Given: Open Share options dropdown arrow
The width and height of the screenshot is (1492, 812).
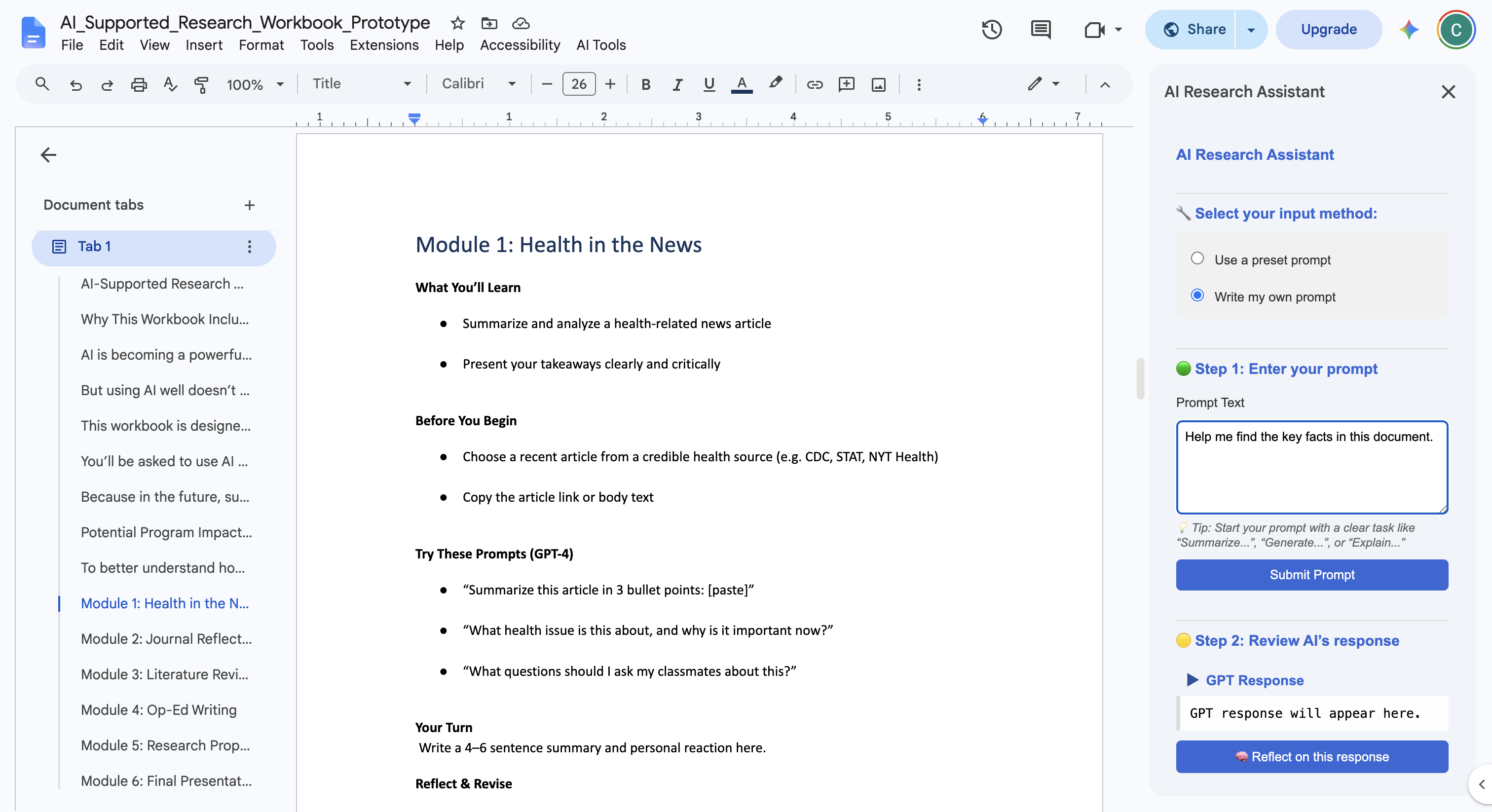Looking at the screenshot, I should point(1251,30).
